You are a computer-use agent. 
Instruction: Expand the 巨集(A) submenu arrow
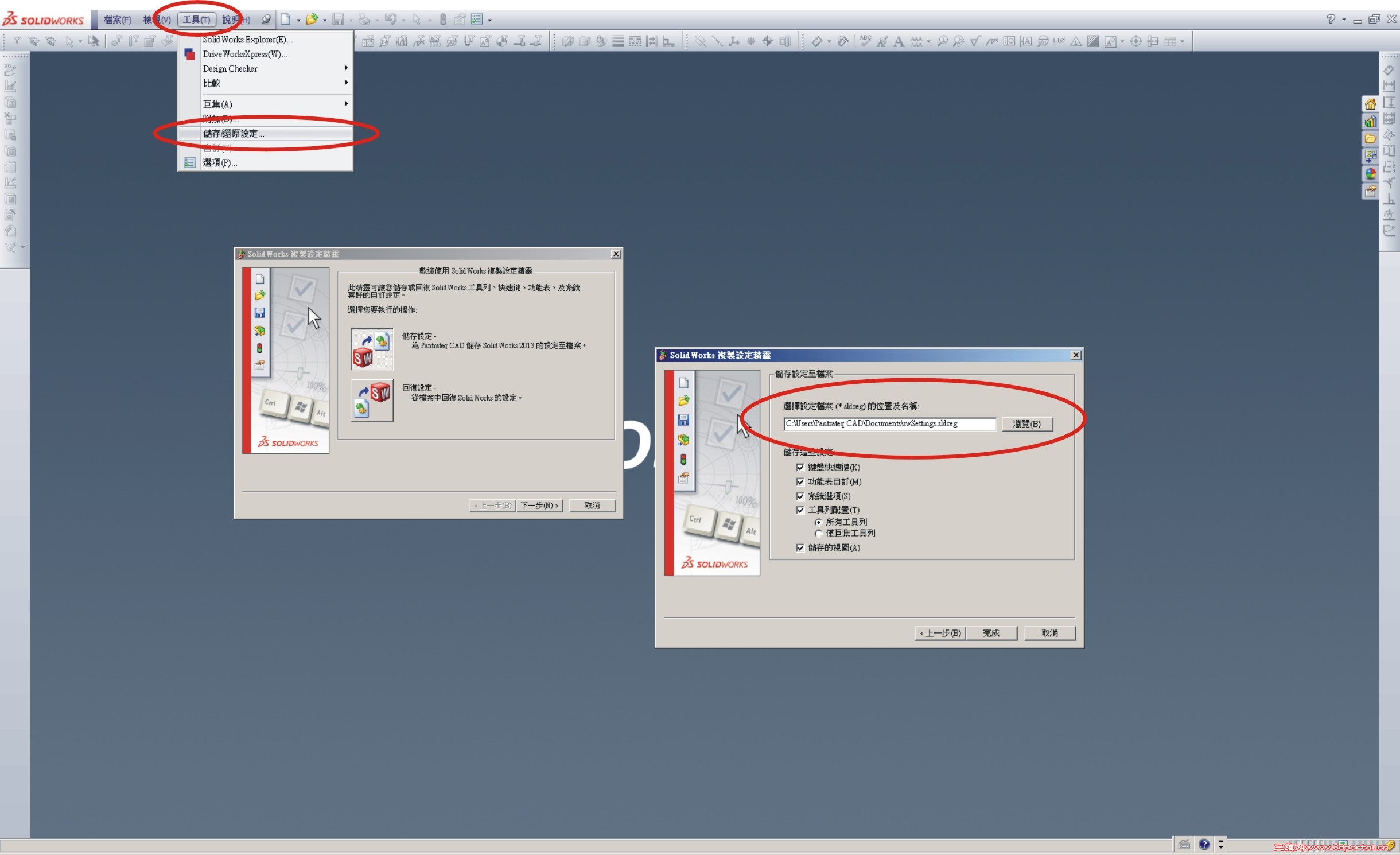coord(346,104)
